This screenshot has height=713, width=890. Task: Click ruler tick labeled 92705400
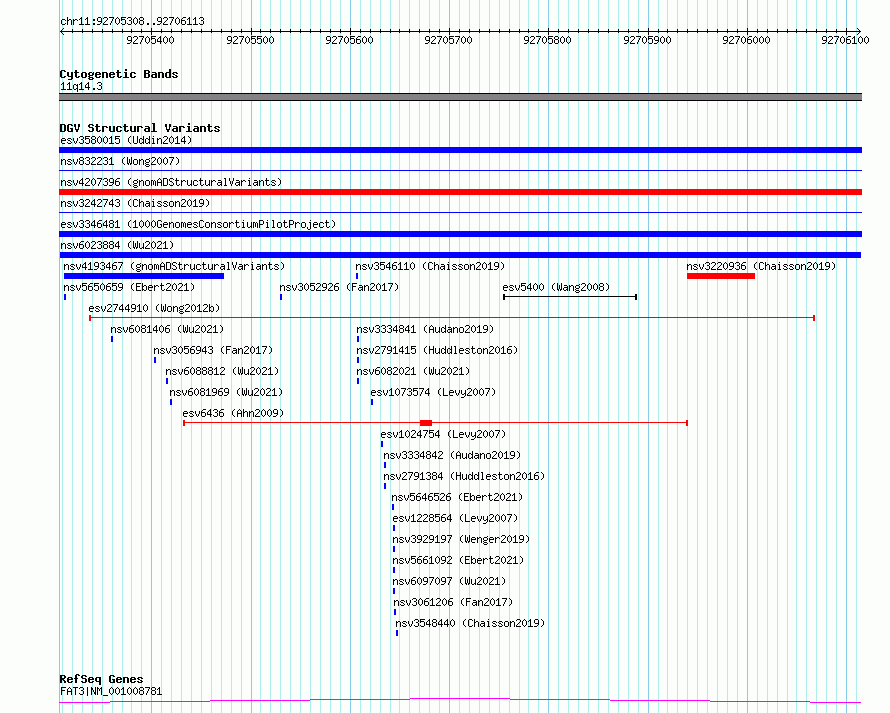150,40
